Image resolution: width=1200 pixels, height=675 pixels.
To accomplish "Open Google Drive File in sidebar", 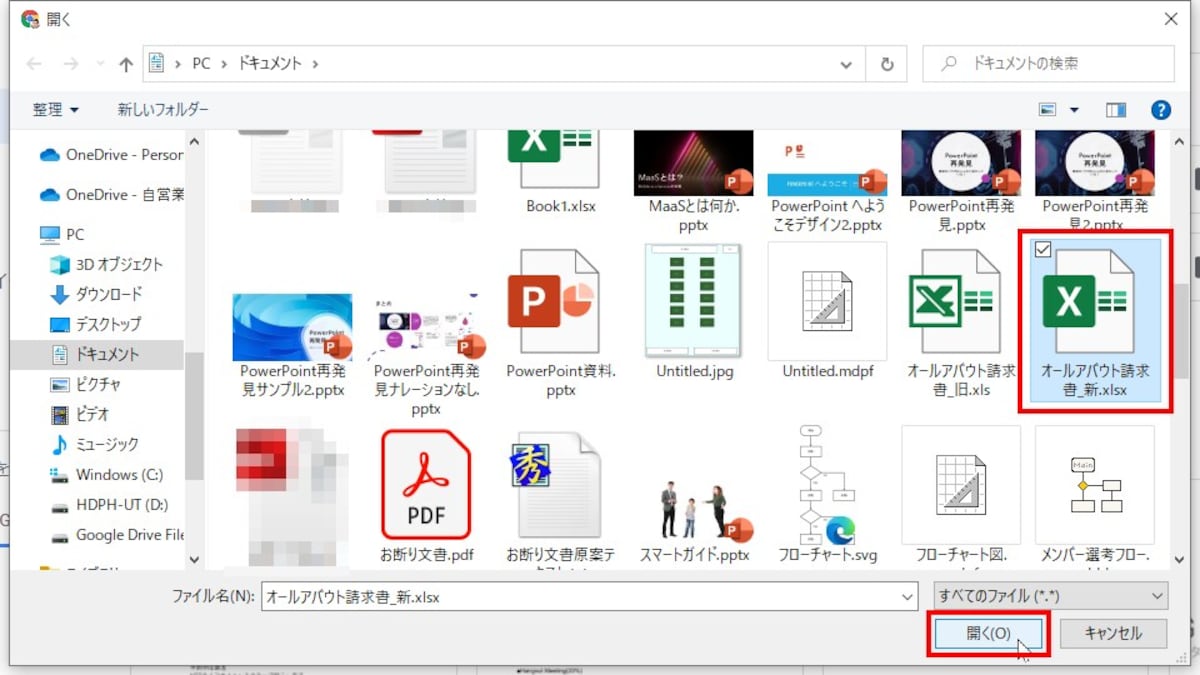I will click(116, 535).
